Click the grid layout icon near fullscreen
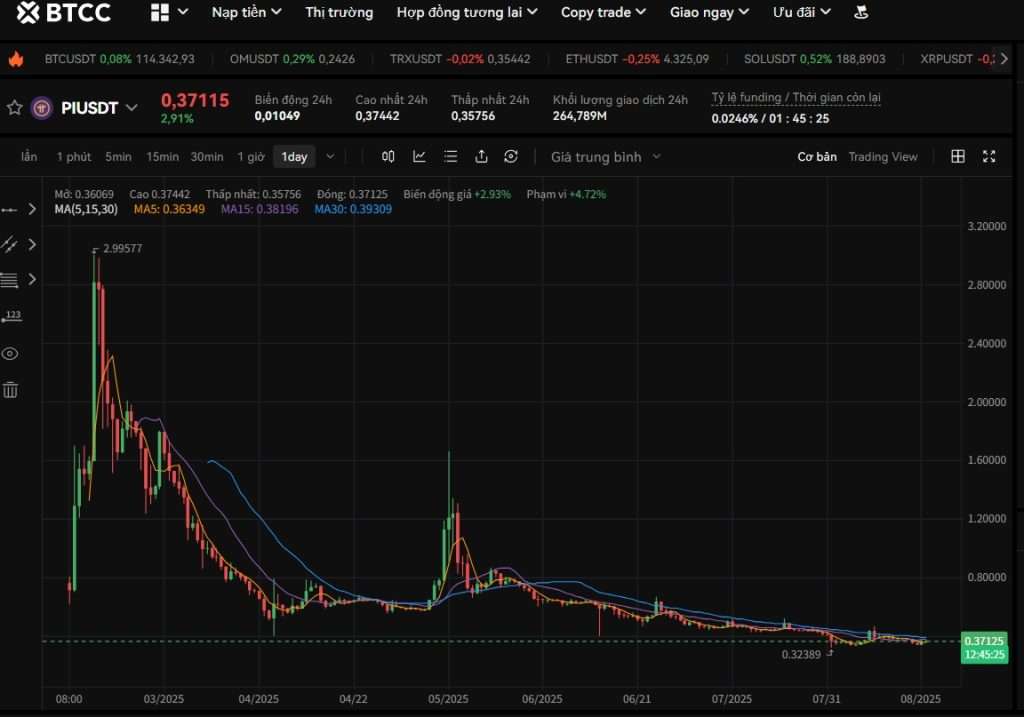The width and height of the screenshot is (1024, 717). click(x=958, y=156)
